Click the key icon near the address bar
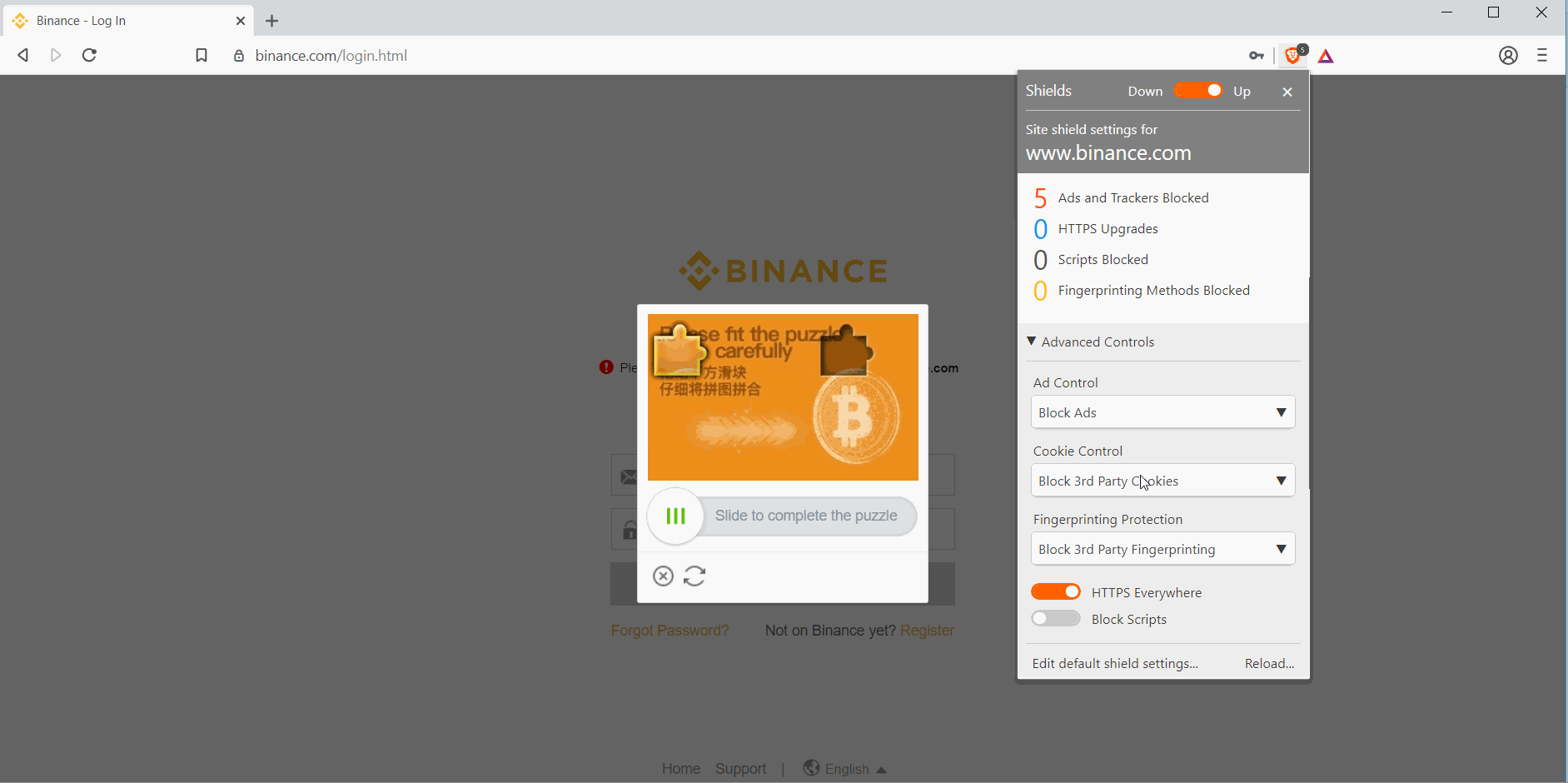1568x783 pixels. click(x=1256, y=55)
